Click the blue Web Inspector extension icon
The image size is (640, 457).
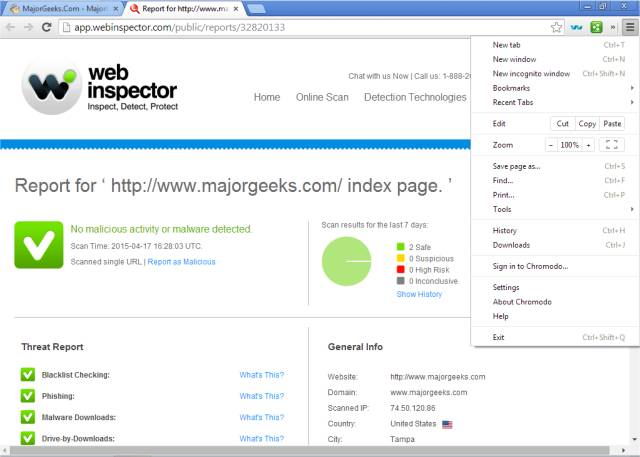pos(576,27)
